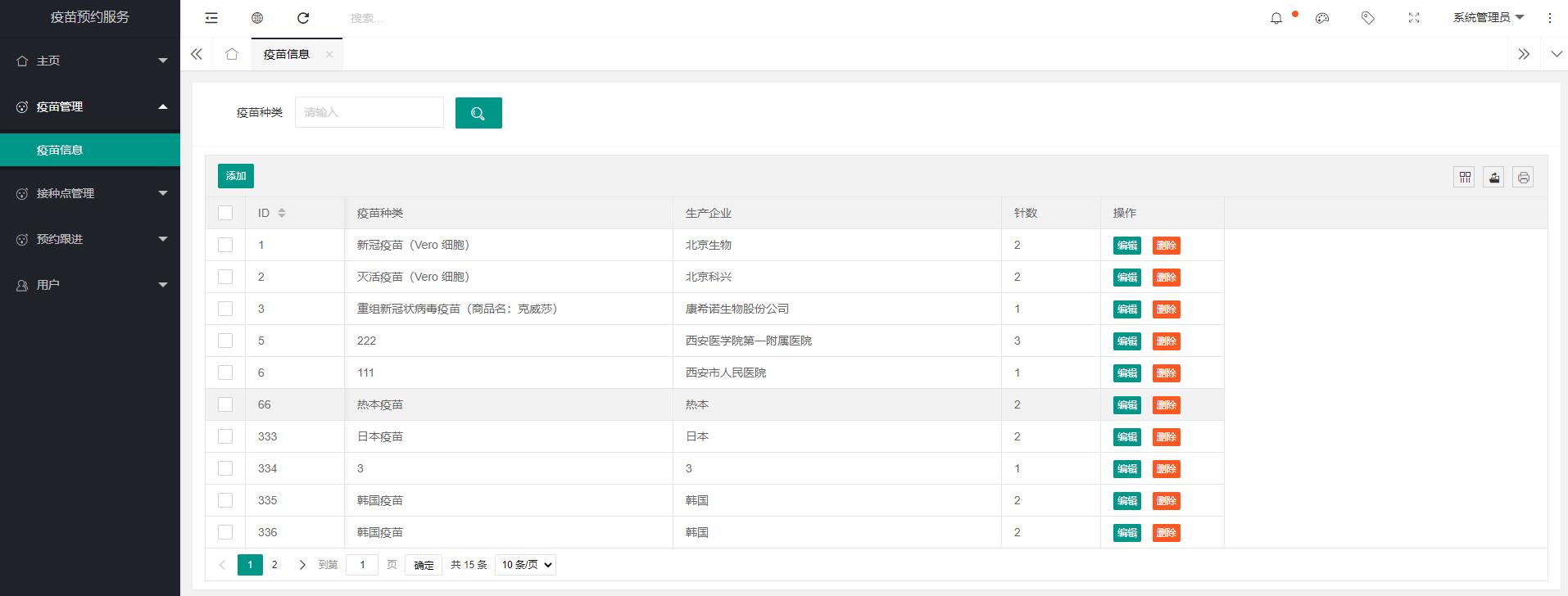The width and height of the screenshot is (1568, 596).
Task: Delete the 日本疫苗 row
Action: point(1167,437)
